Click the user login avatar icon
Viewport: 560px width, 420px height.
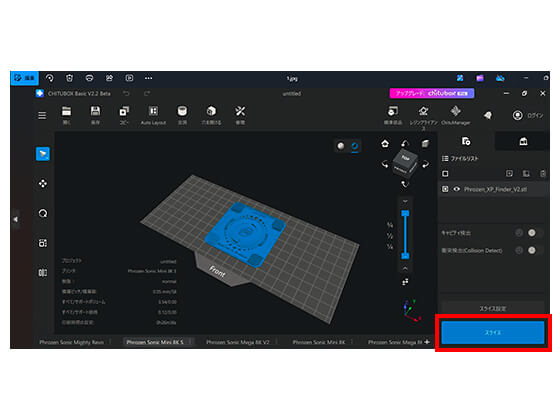518,115
